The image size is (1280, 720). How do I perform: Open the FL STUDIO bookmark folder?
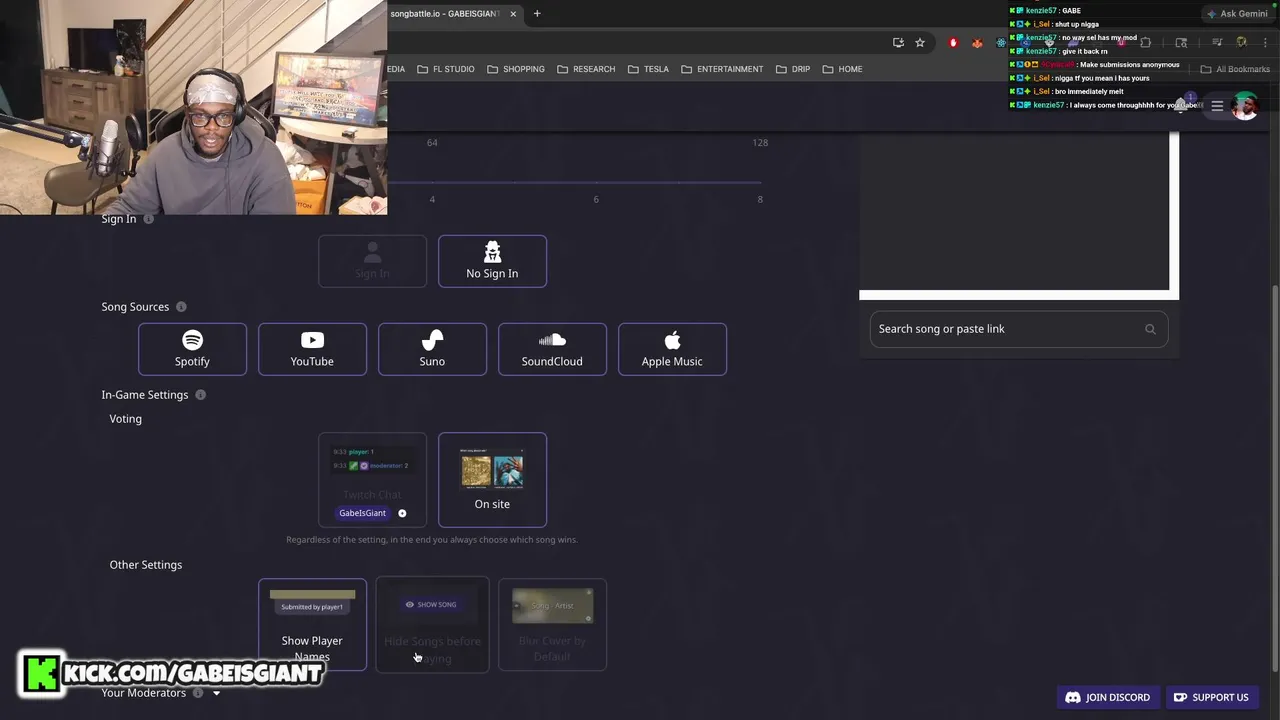pos(446,69)
